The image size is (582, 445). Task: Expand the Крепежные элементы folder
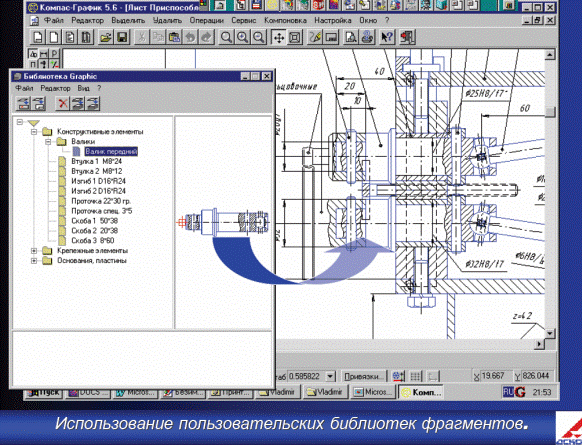pyautogui.click(x=34, y=251)
